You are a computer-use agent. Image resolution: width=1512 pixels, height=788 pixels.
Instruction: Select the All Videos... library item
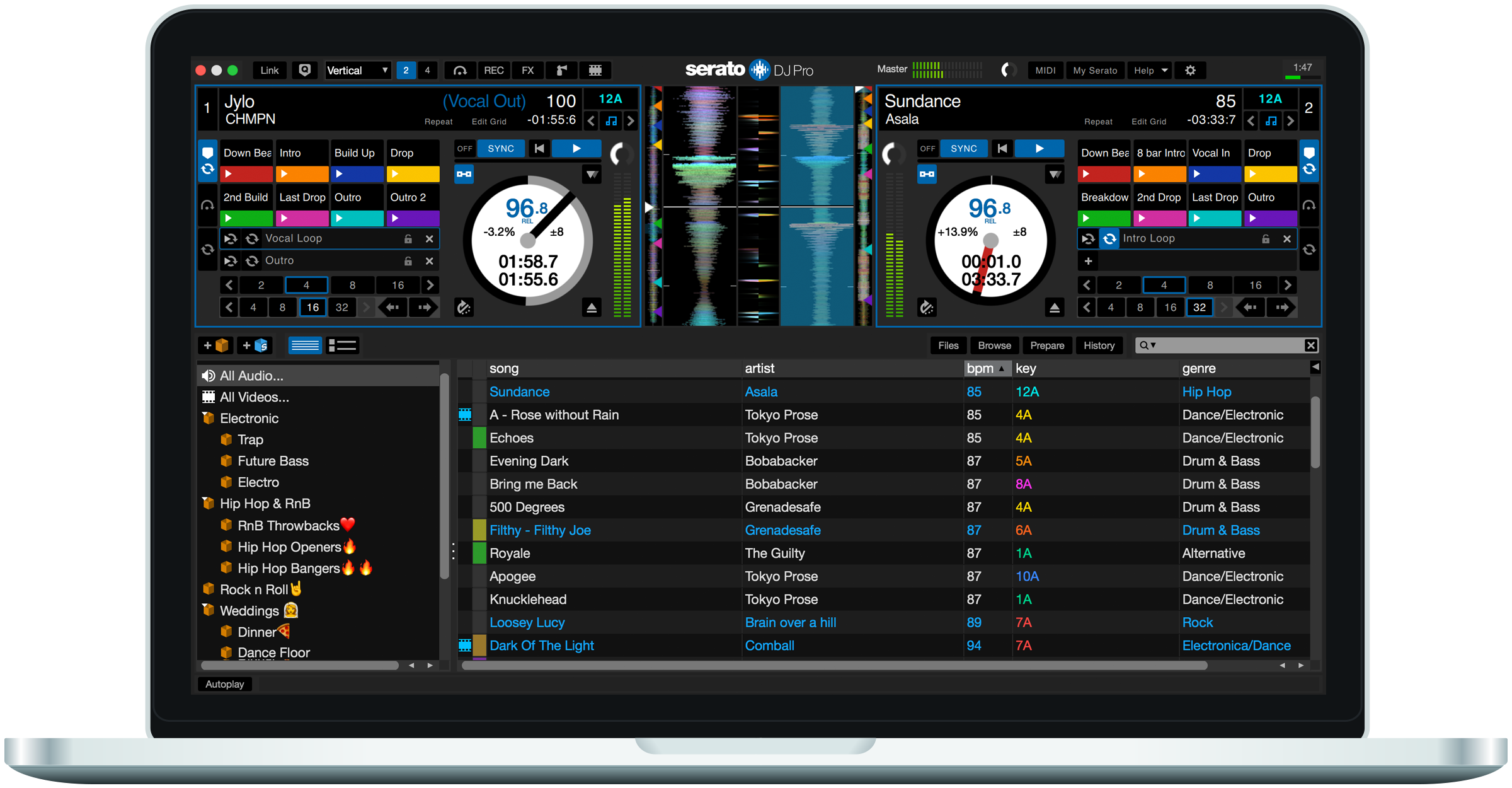click(x=319, y=397)
